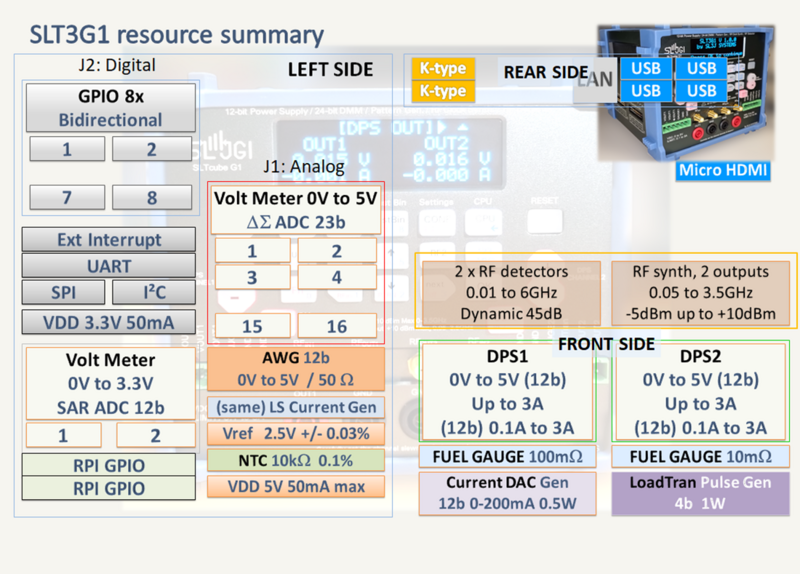The image size is (800, 574).
Task: Click the "LoadTran Pulse Gen" block
Action: (701, 493)
